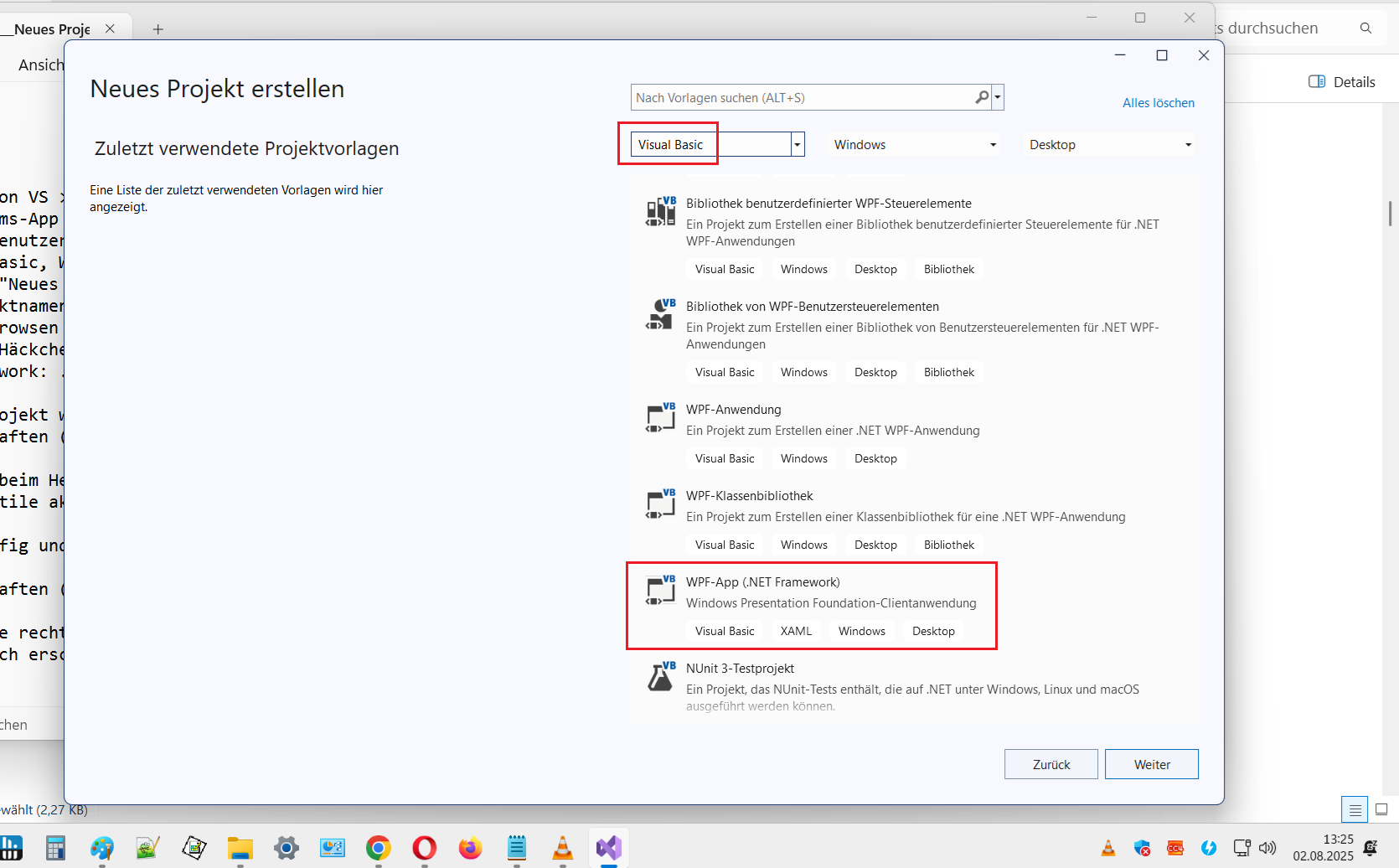The image size is (1399, 868).
Task: Open the Visual Basic language dropdown
Action: tap(798, 145)
